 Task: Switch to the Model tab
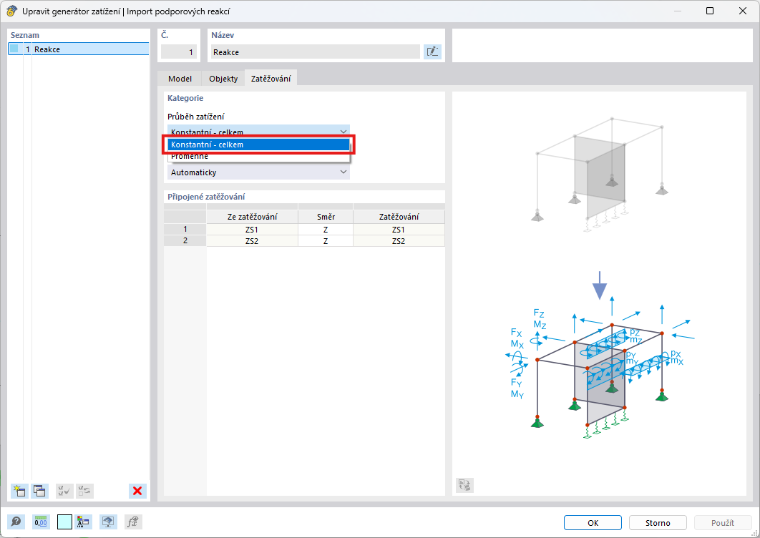coord(180,79)
